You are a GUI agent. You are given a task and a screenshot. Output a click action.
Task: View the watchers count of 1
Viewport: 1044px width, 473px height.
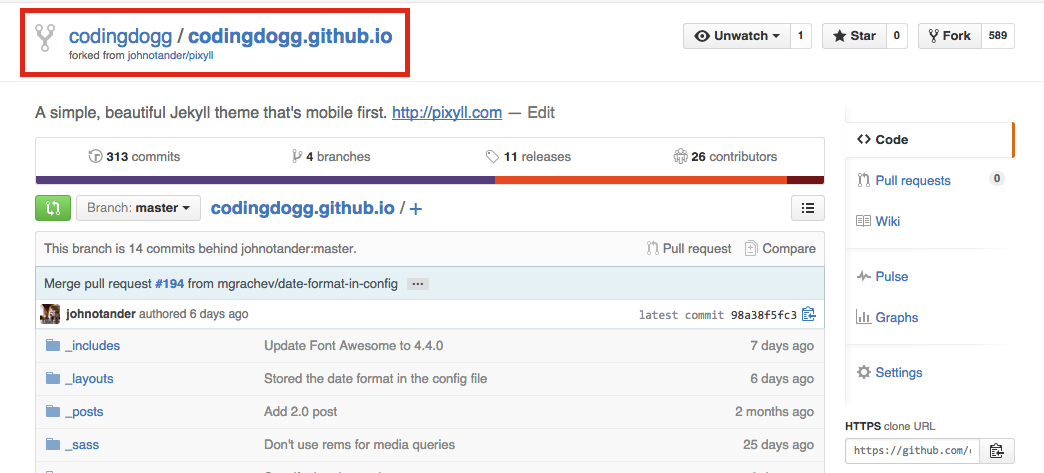coord(800,36)
